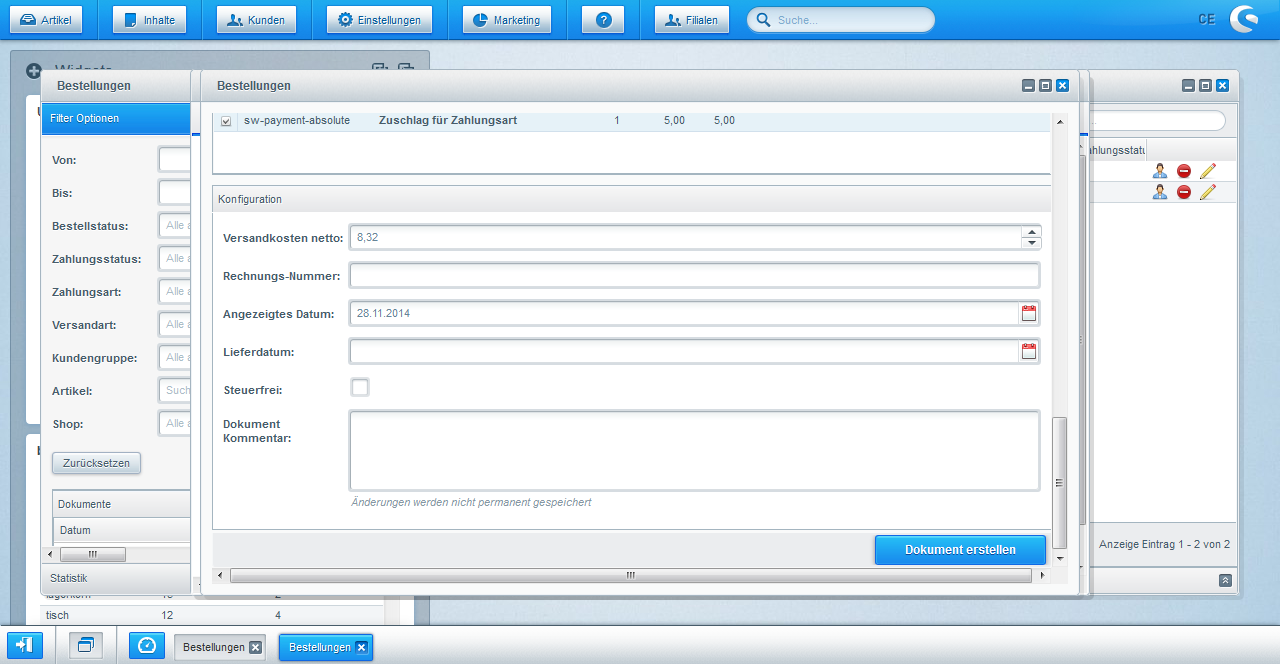
Task: Open the calendar picker for Lieferdatum
Action: [x=1030, y=350]
